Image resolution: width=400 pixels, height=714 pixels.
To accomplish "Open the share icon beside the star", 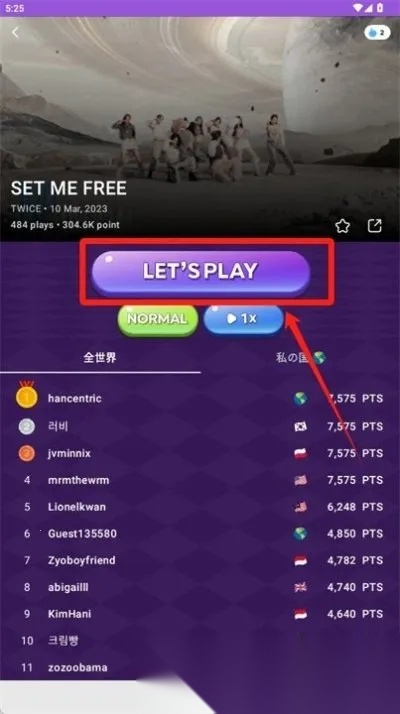I will [x=374, y=225].
